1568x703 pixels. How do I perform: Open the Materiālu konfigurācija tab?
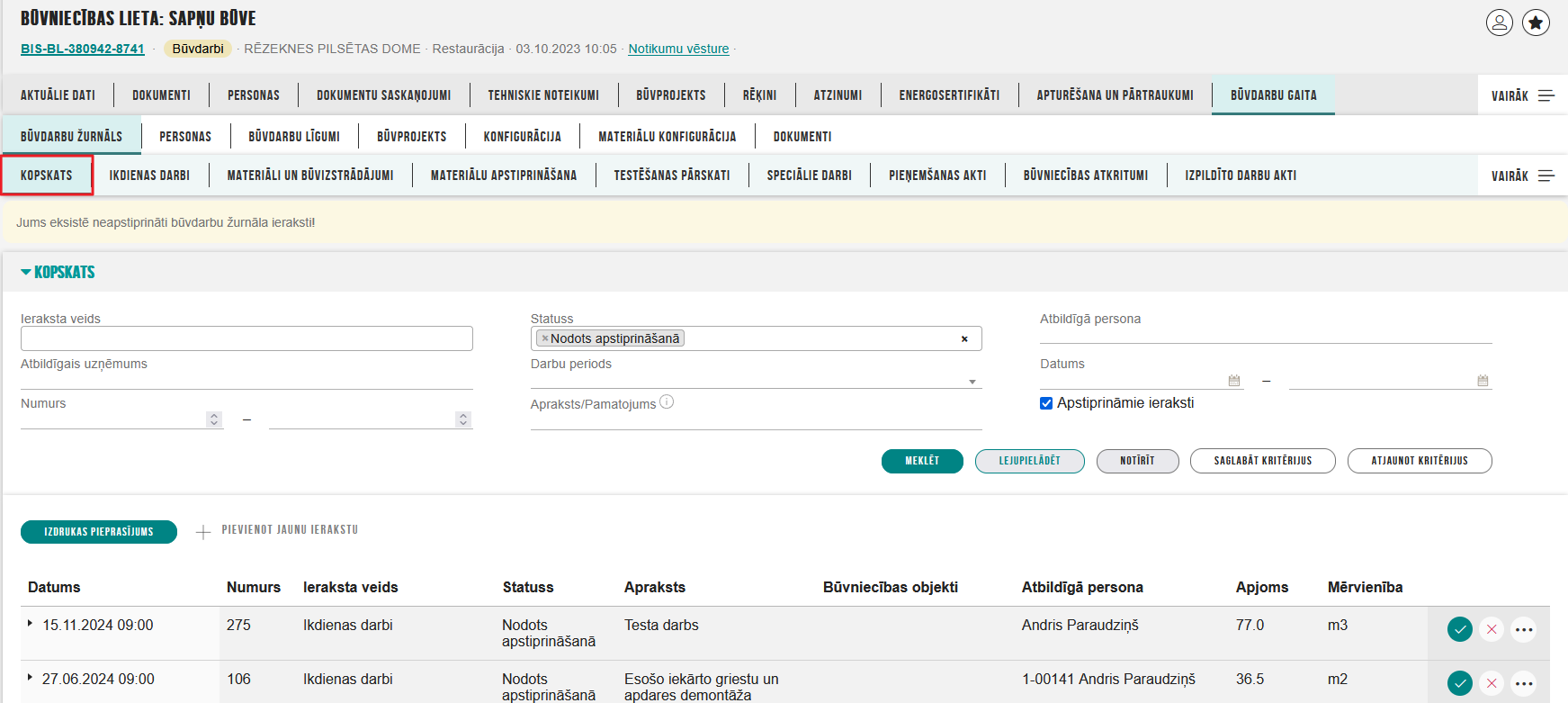tap(667, 137)
